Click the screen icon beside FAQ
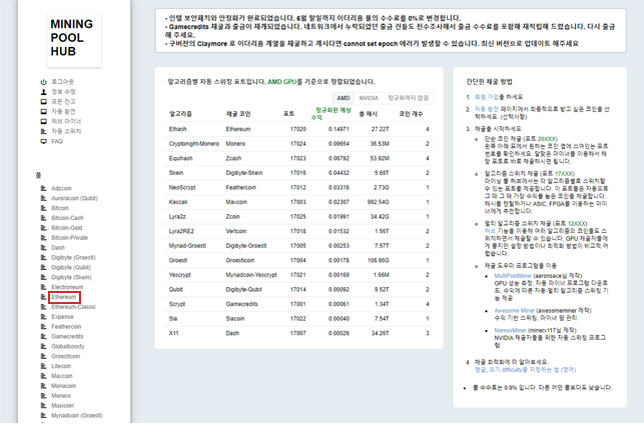 coord(44,141)
